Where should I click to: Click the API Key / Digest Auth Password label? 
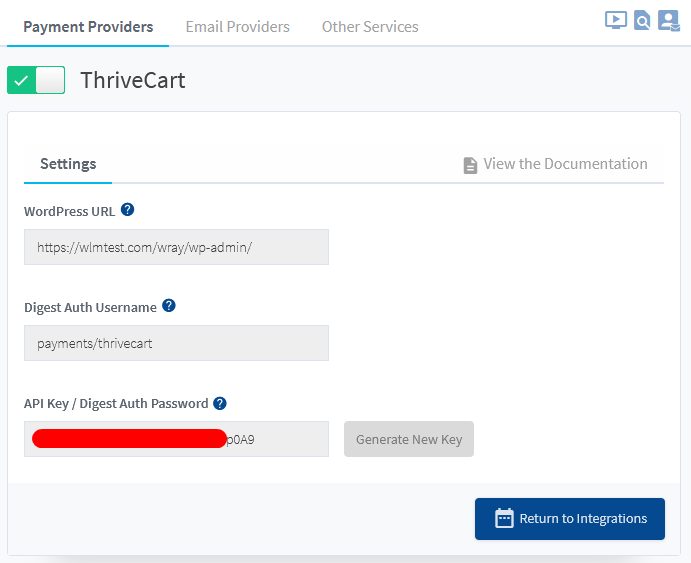coord(116,404)
